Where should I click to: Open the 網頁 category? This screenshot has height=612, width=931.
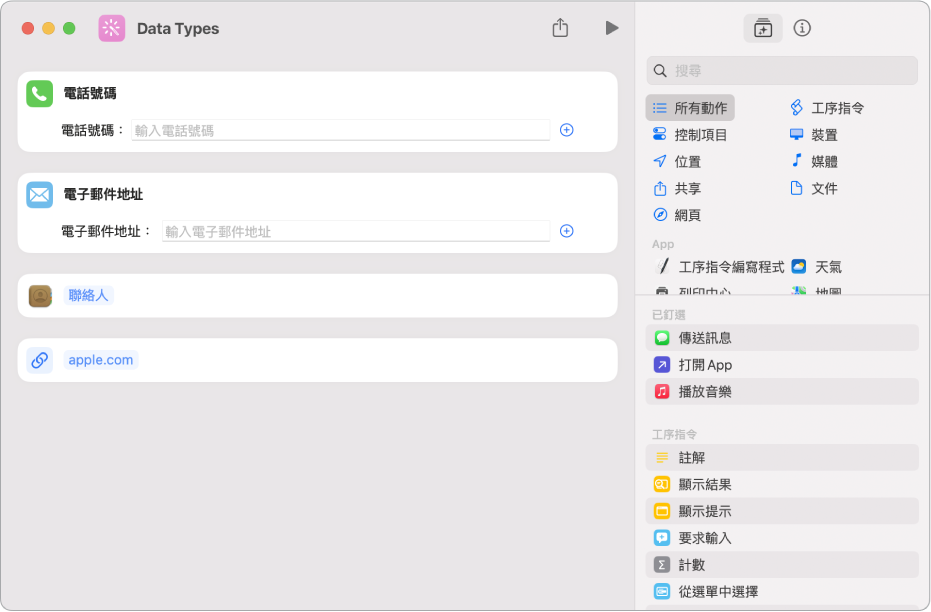[x=677, y=215]
